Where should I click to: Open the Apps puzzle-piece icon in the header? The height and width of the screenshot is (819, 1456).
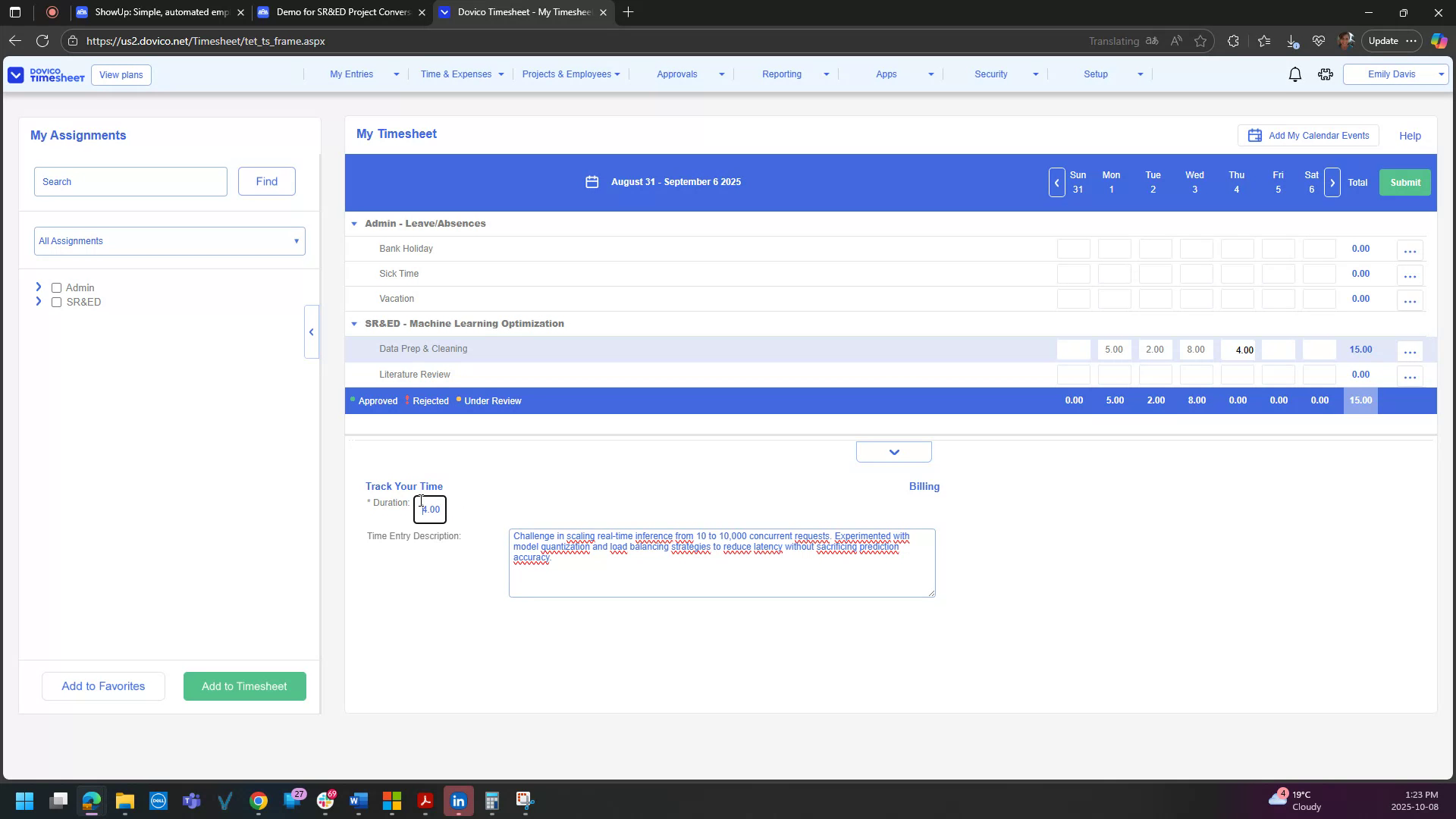1325,74
